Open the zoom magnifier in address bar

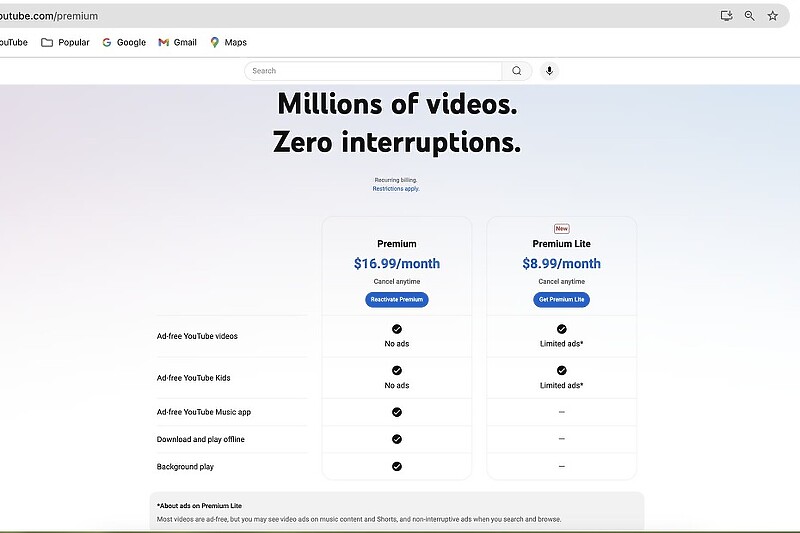click(749, 16)
